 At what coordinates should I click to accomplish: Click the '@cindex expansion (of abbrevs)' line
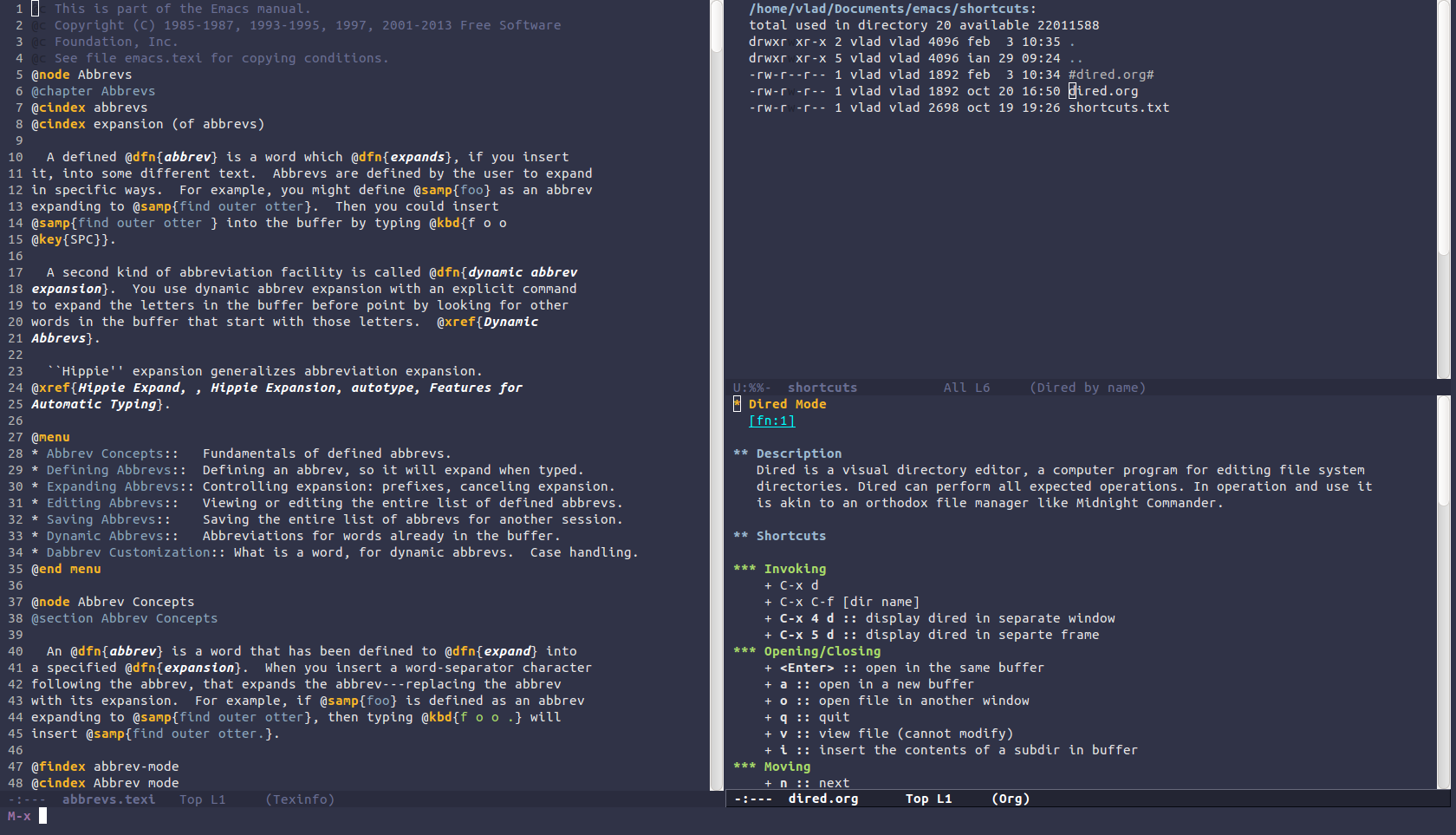click(147, 124)
